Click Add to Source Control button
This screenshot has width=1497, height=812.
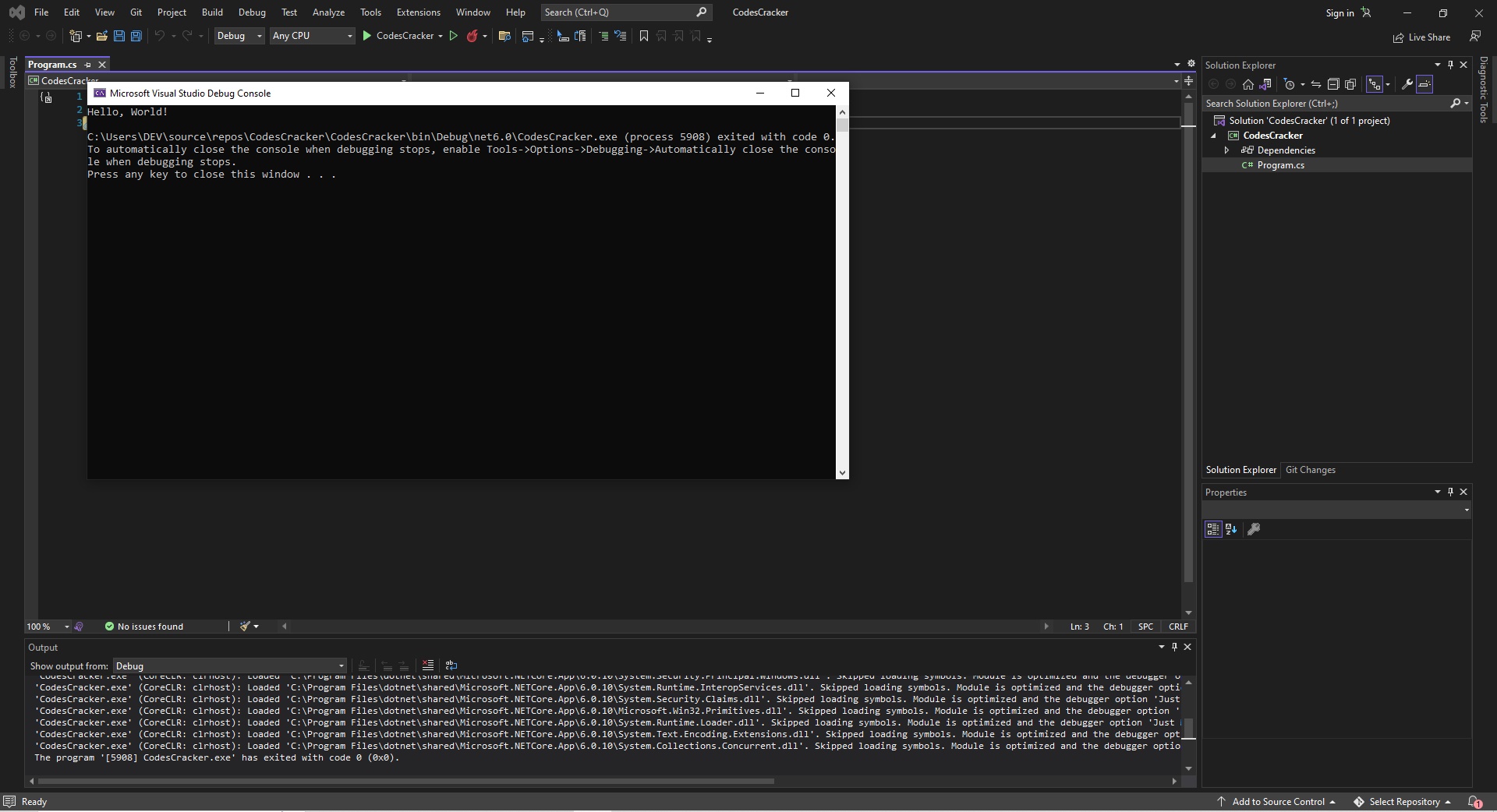point(1277,802)
